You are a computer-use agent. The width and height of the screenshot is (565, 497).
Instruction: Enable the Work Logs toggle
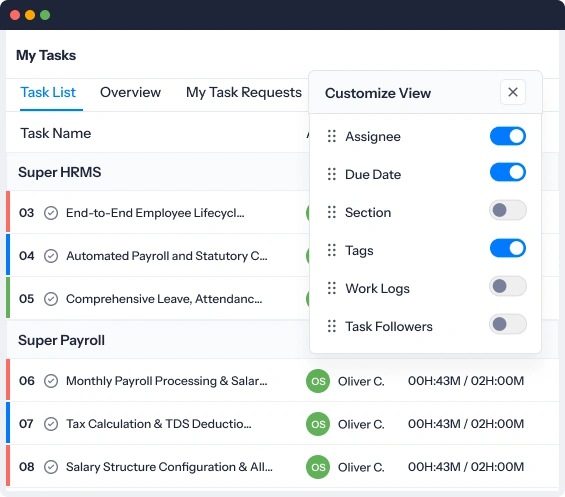tap(507, 286)
